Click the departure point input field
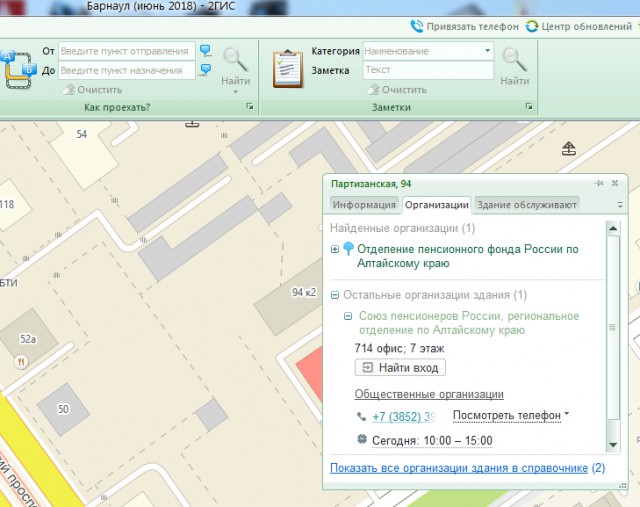 pos(127,51)
